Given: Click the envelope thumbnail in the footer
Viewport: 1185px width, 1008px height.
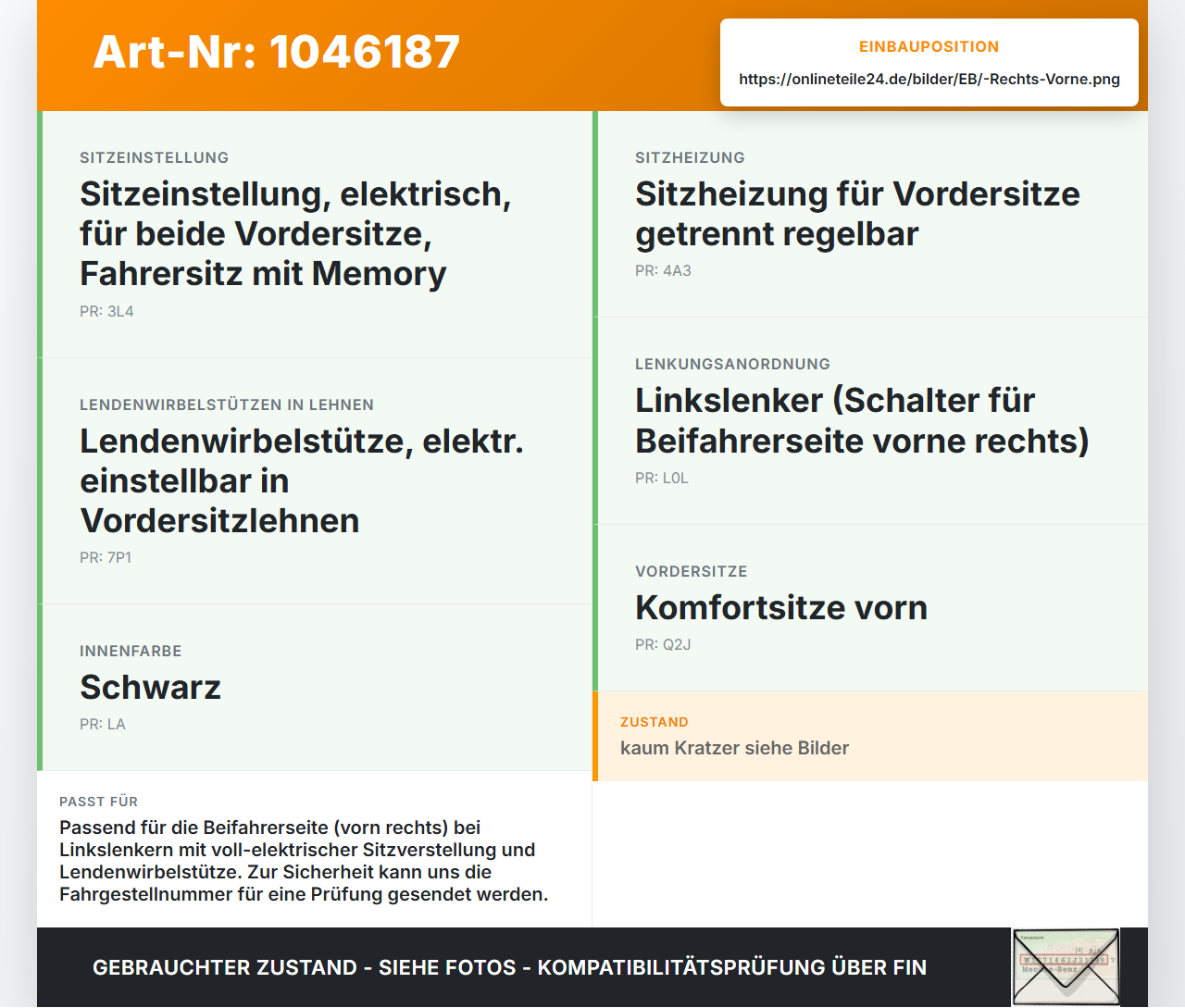Looking at the screenshot, I should pos(1066,967).
